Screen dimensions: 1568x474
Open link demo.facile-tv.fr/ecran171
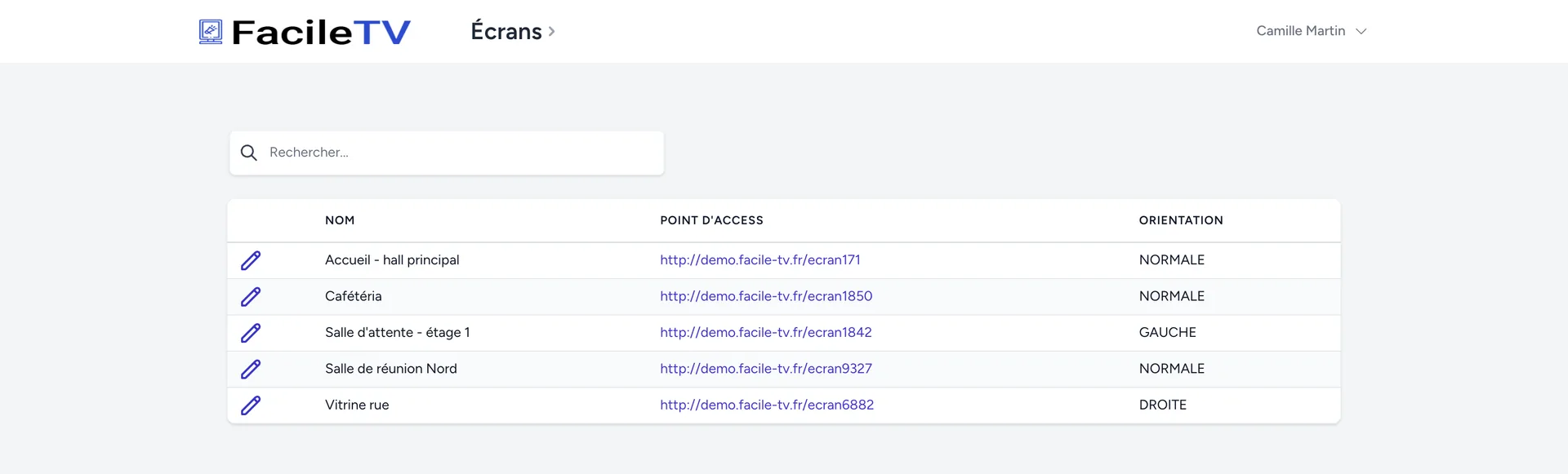pos(760,259)
